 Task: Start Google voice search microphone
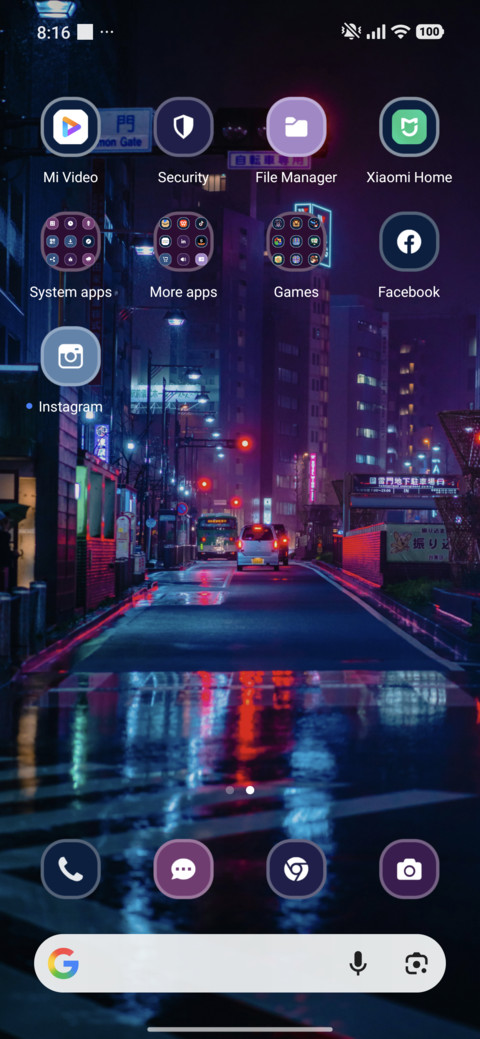coord(358,963)
